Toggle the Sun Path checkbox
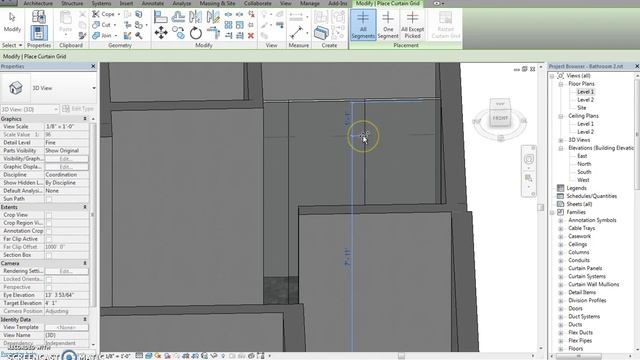Image resolution: width=640 pixels, height=360 pixels. click(x=49, y=199)
